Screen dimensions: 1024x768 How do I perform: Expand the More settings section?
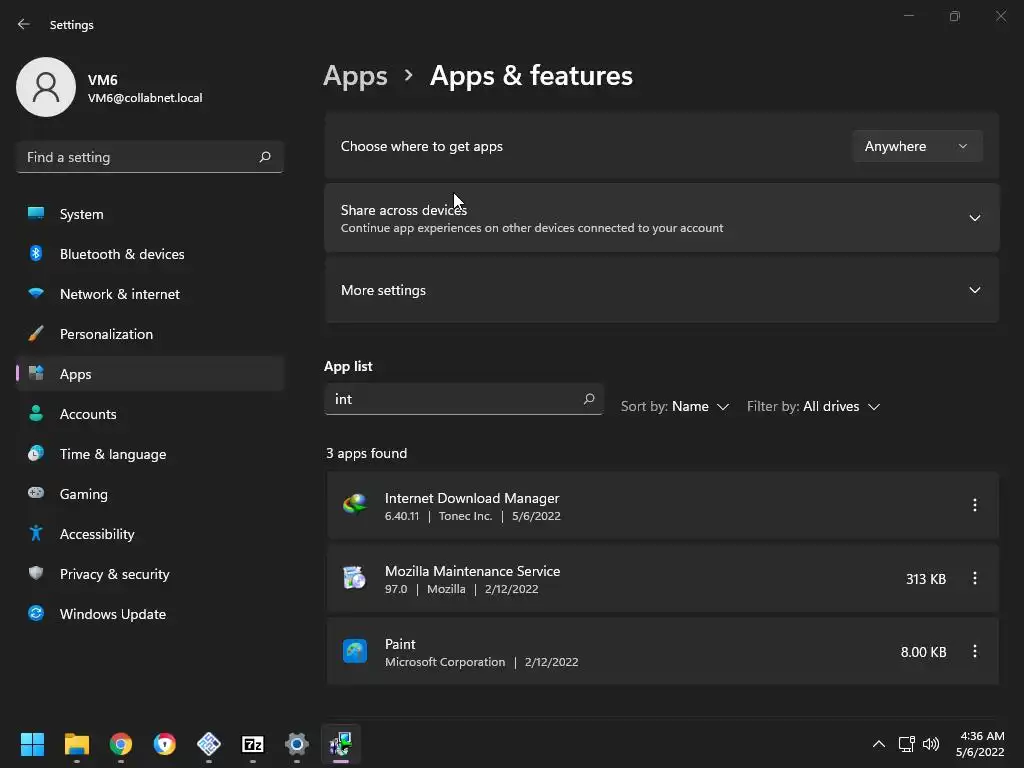click(x=974, y=290)
